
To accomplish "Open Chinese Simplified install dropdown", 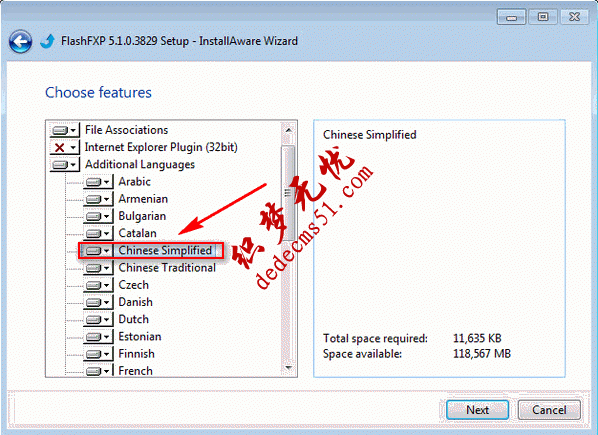I will tap(98, 250).
